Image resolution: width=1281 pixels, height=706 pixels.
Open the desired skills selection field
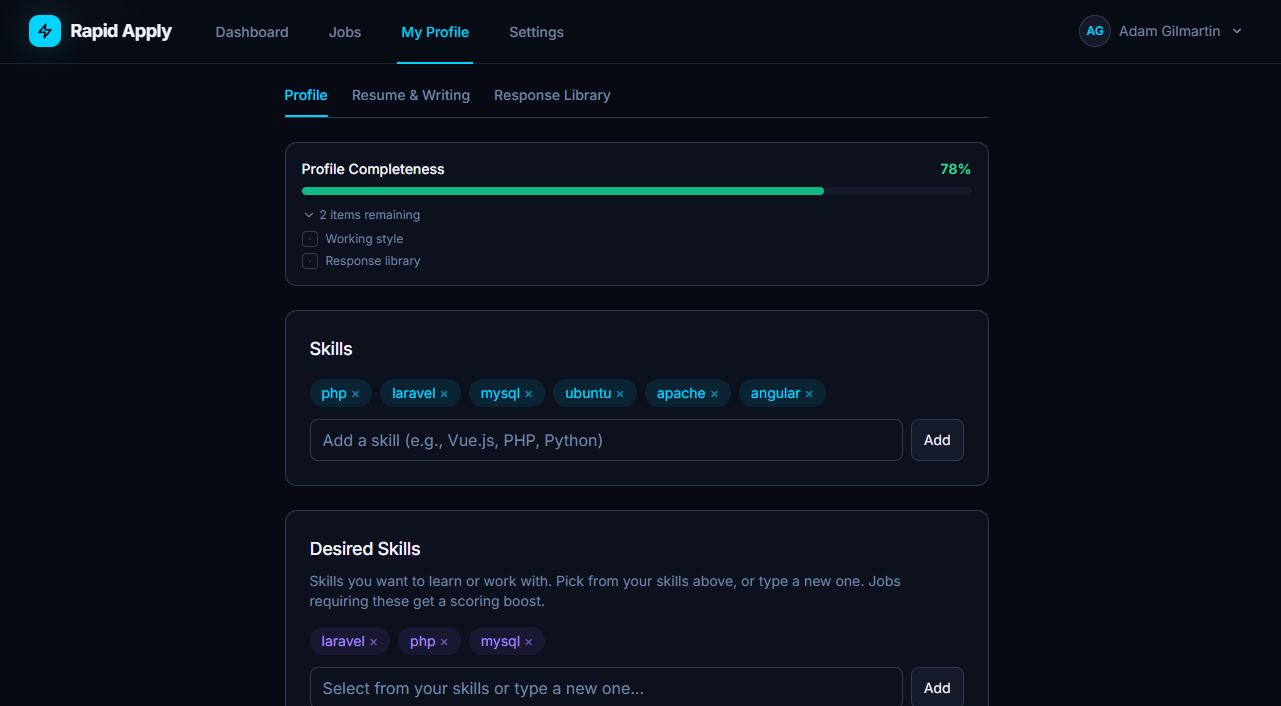point(606,688)
